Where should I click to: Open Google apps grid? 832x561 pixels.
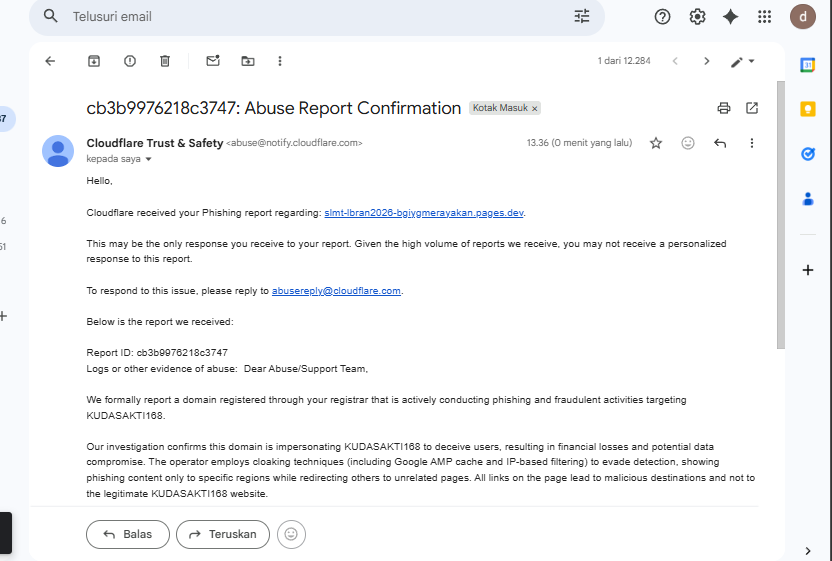pyautogui.click(x=765, y=17)
